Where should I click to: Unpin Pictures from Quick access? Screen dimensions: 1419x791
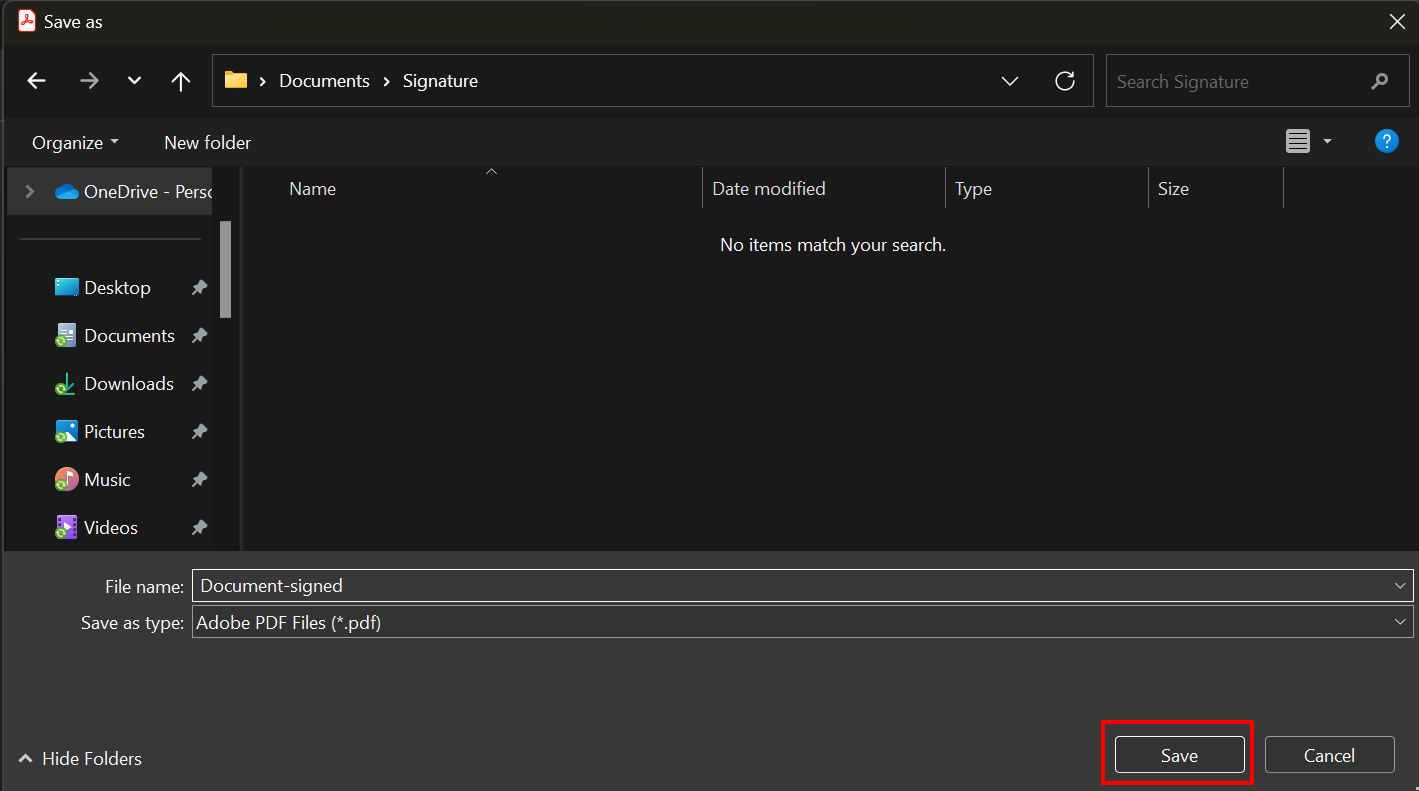(199, 431)
